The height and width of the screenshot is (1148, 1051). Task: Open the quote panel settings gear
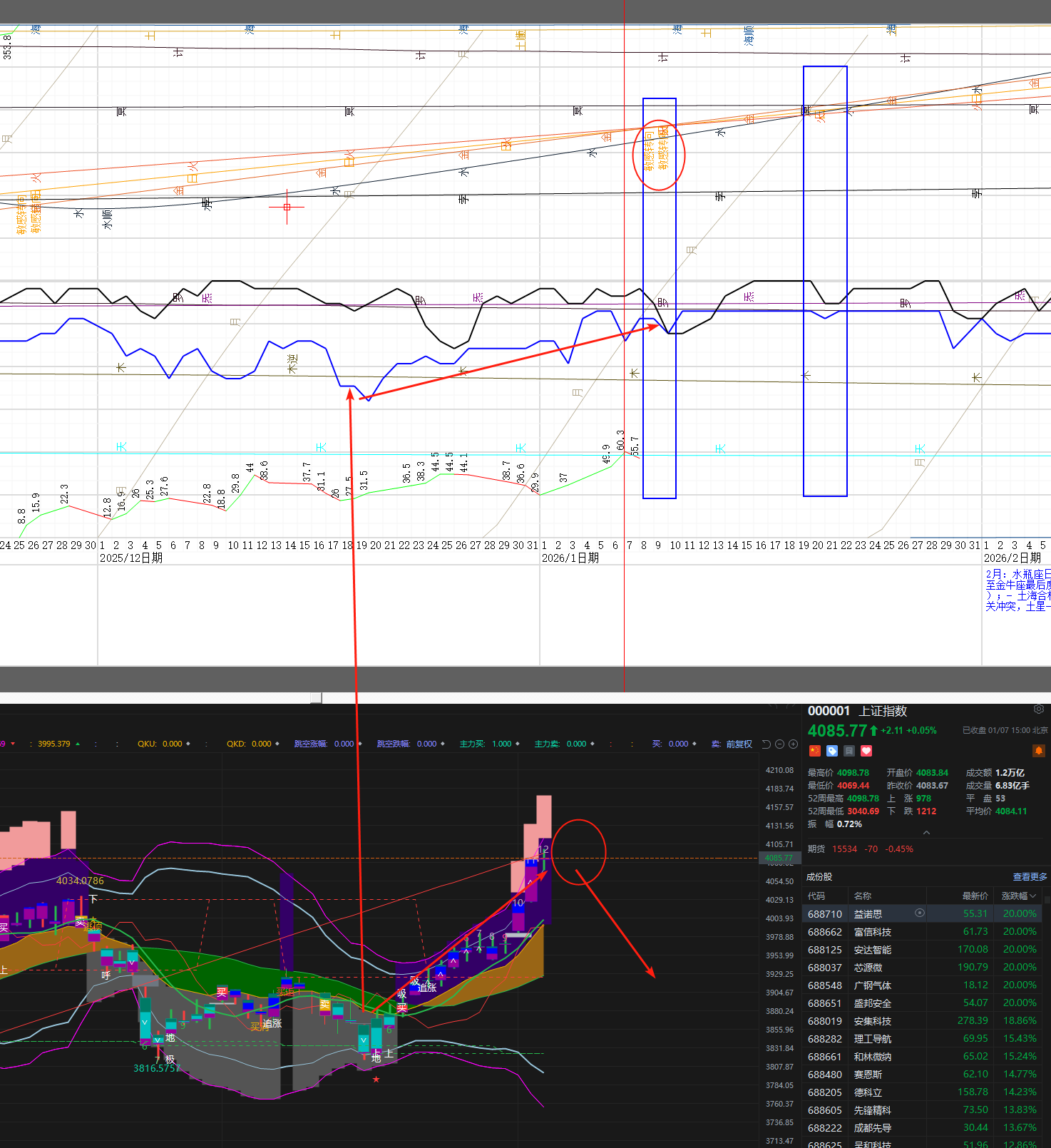tap(1038, 709)
